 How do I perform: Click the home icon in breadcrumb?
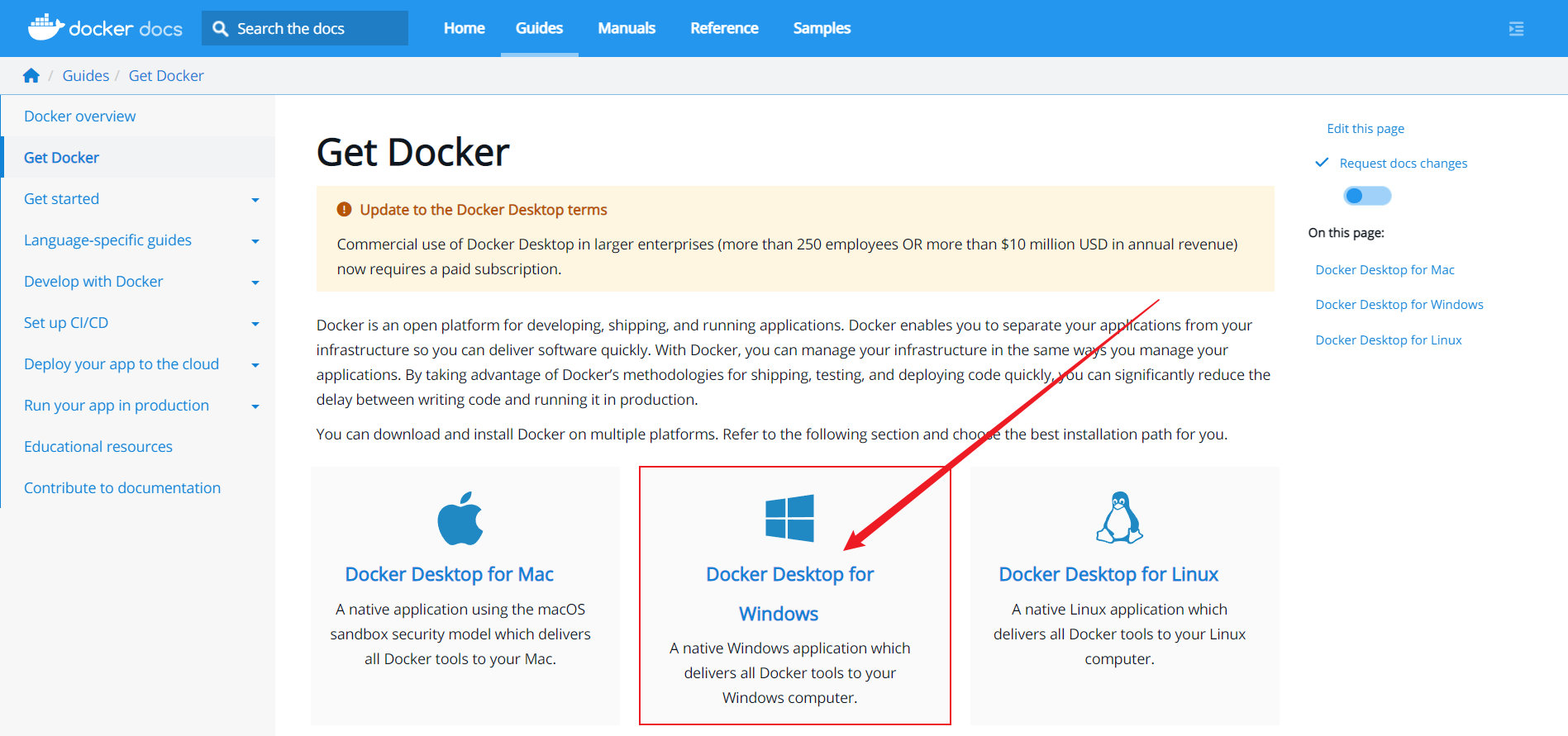31,76
